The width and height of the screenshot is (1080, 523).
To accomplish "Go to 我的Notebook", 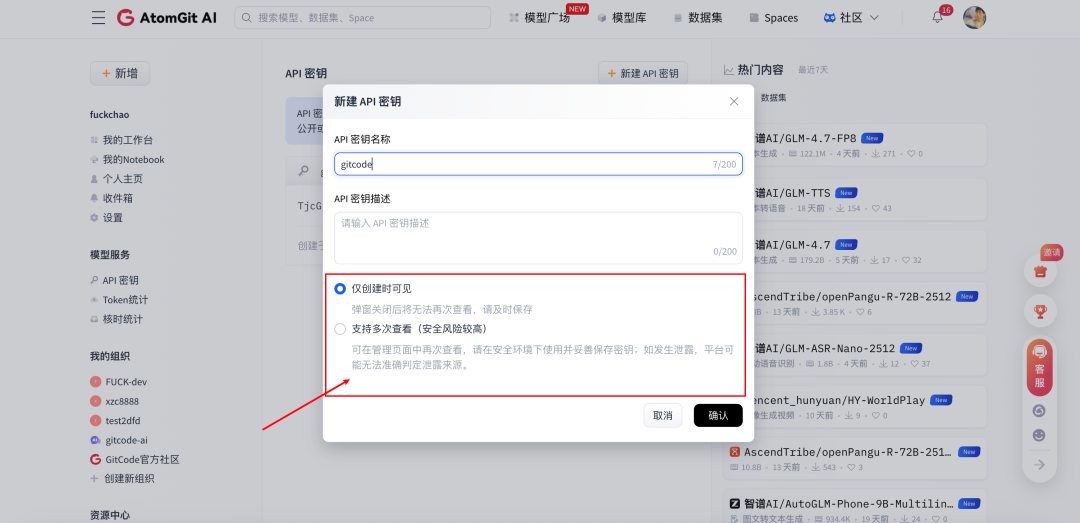I will 127,159.
